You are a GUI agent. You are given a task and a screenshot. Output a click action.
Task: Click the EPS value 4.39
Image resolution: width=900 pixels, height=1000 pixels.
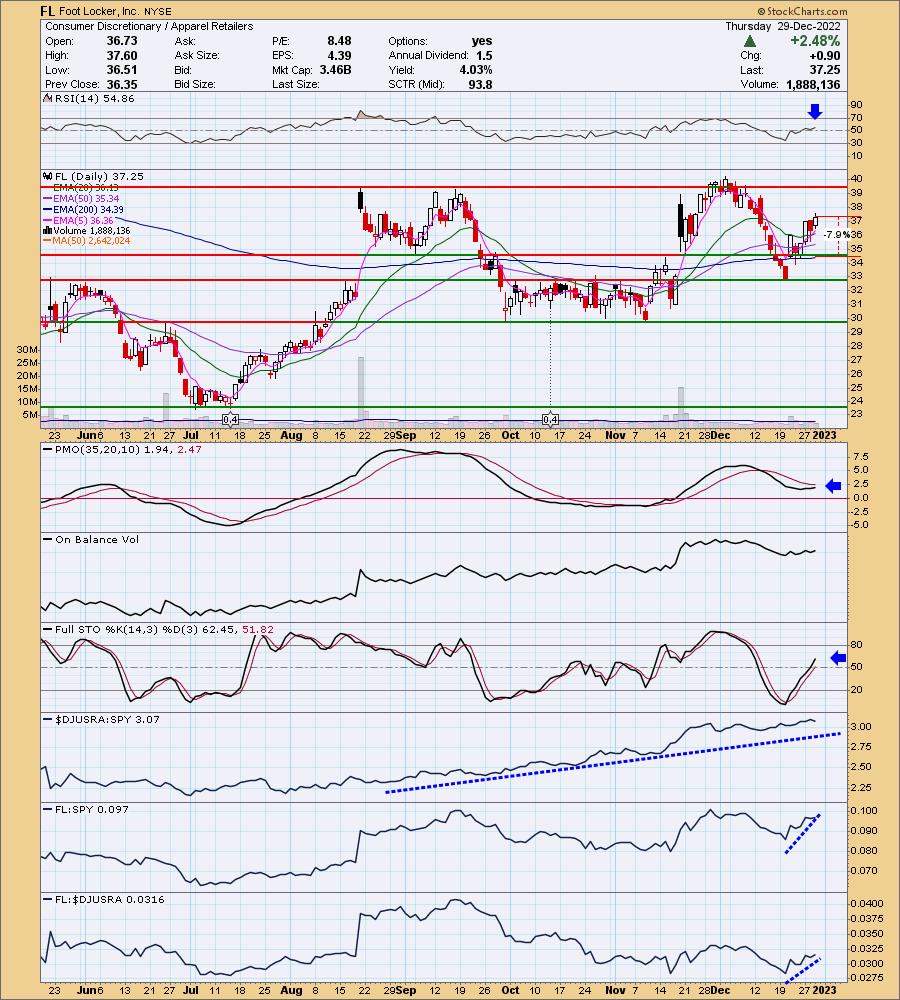click(x=339, y=55)
